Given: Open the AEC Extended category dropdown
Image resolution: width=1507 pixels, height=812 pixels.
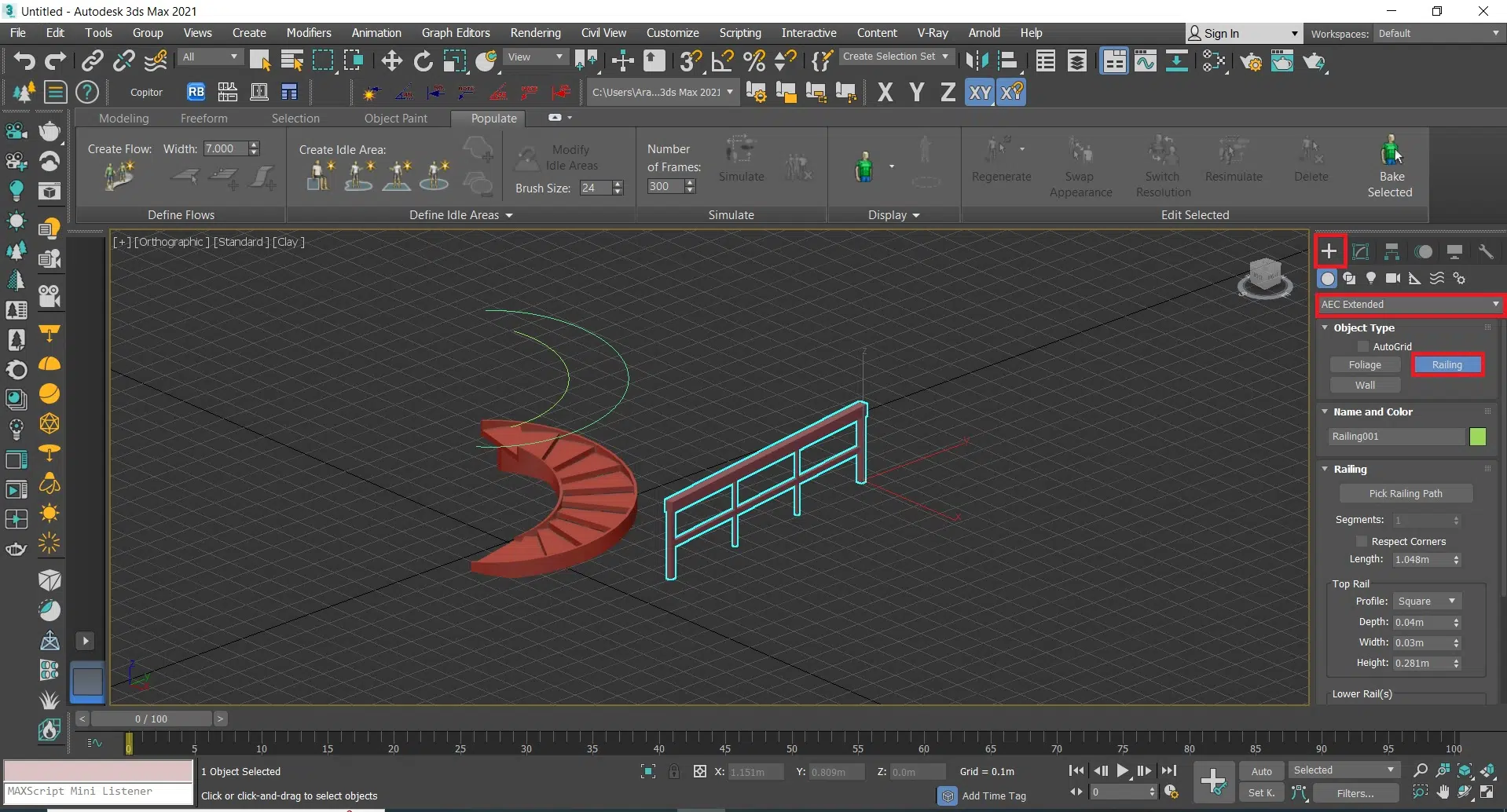Looking at the screenshot, I should [1410, 305].
